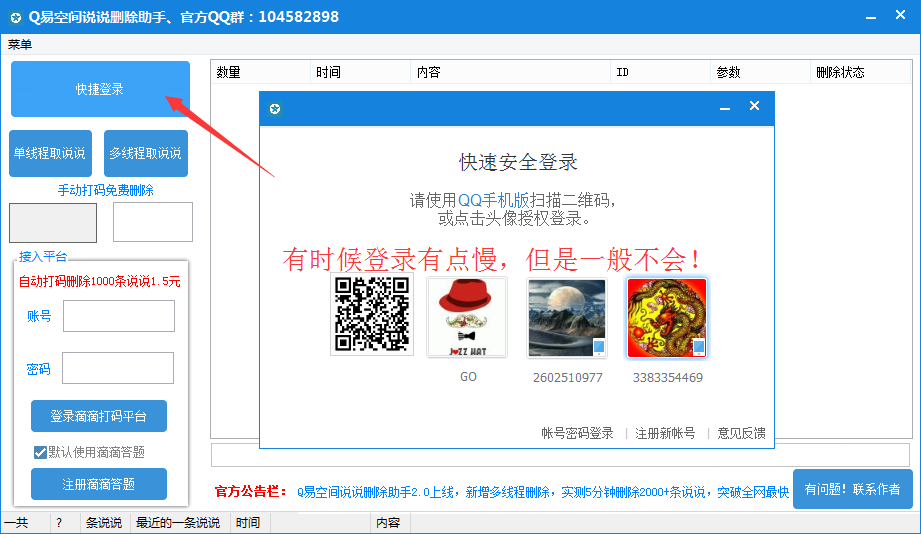
Task: Open 注册新帐号 link
Action: (x=665, y=434)
